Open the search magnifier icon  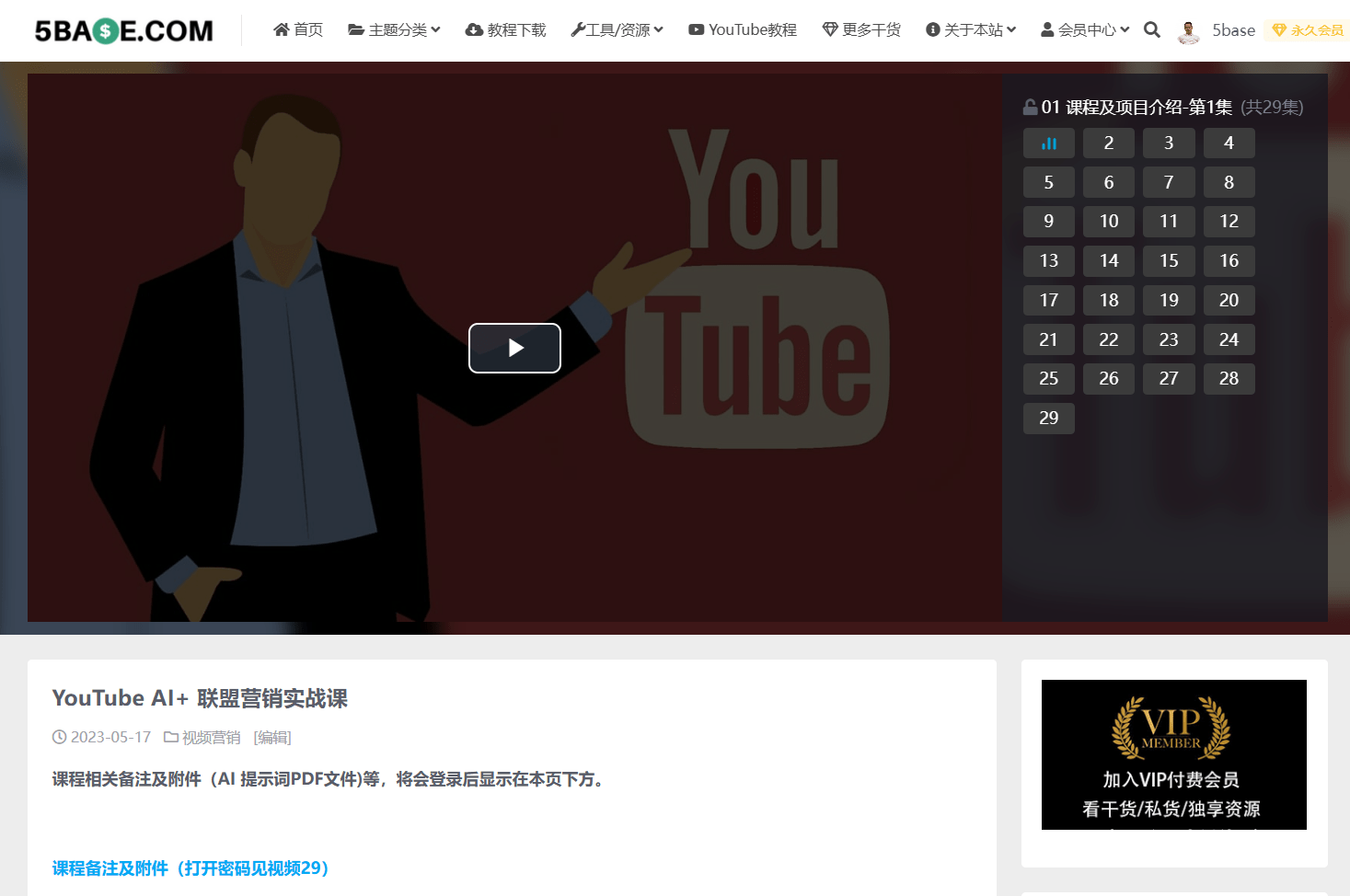1152,29
